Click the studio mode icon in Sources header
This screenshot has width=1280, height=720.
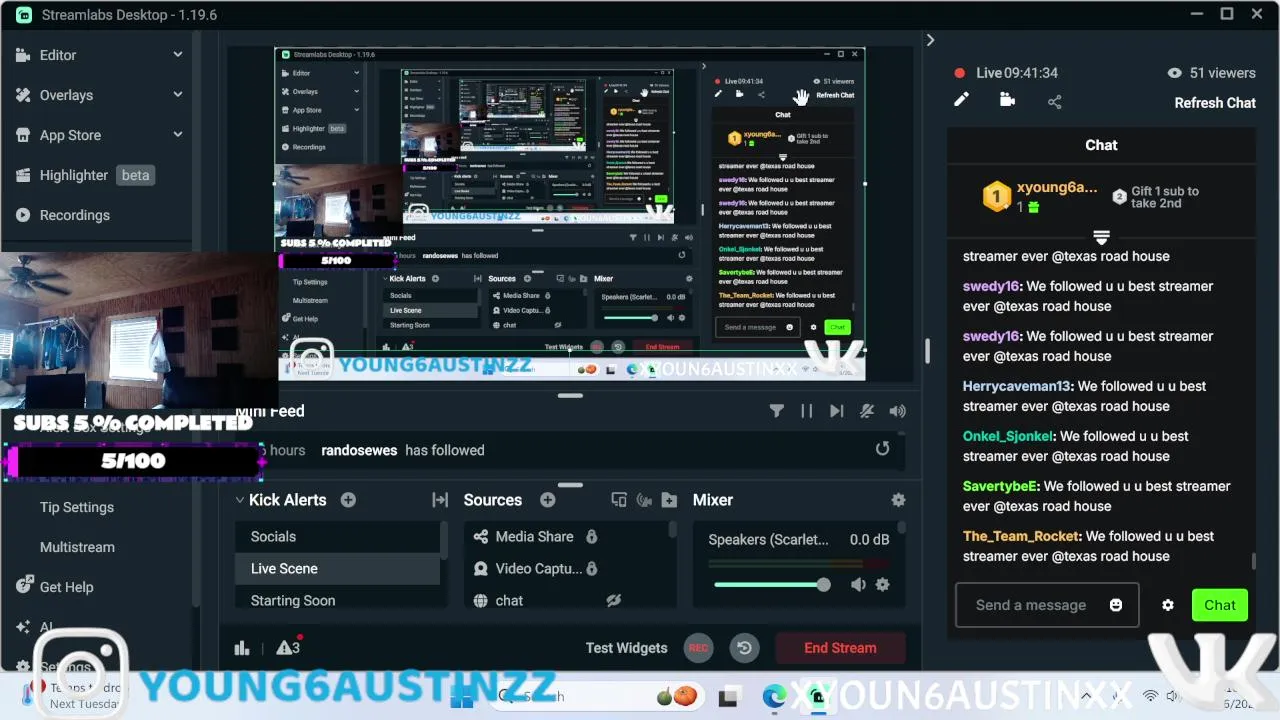(619, 500)
